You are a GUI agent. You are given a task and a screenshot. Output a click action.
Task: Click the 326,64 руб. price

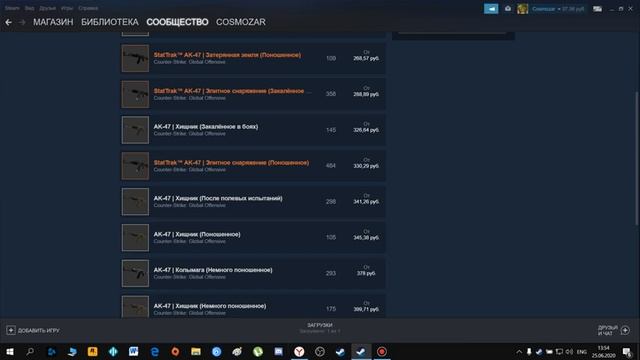(x=366, y=130)
